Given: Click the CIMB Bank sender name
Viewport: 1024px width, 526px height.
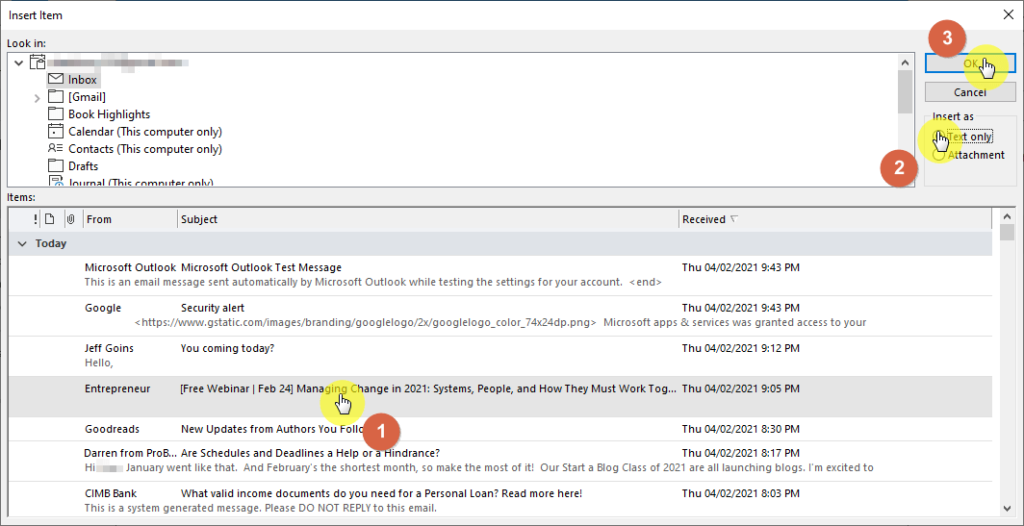Looking at the screenshot, I should [110, 493].
